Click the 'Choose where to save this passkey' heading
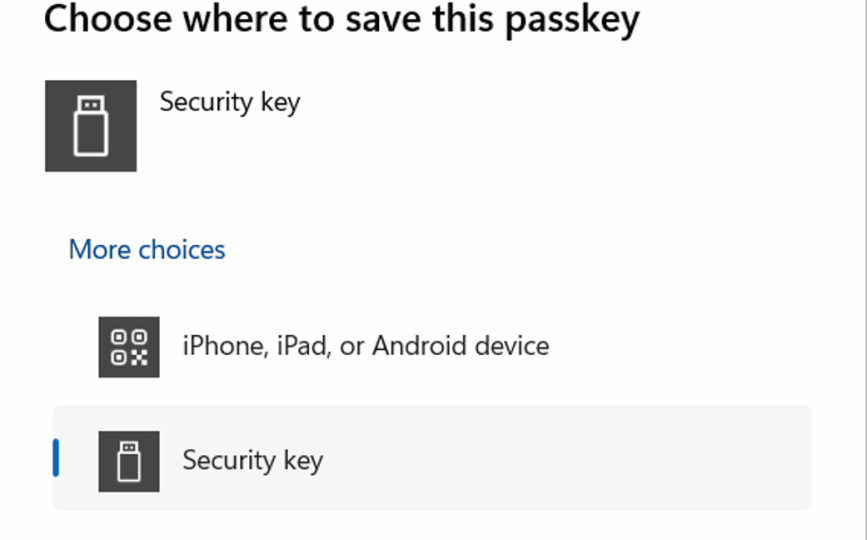This screenshot has height=540, width=867. point(341,20)
